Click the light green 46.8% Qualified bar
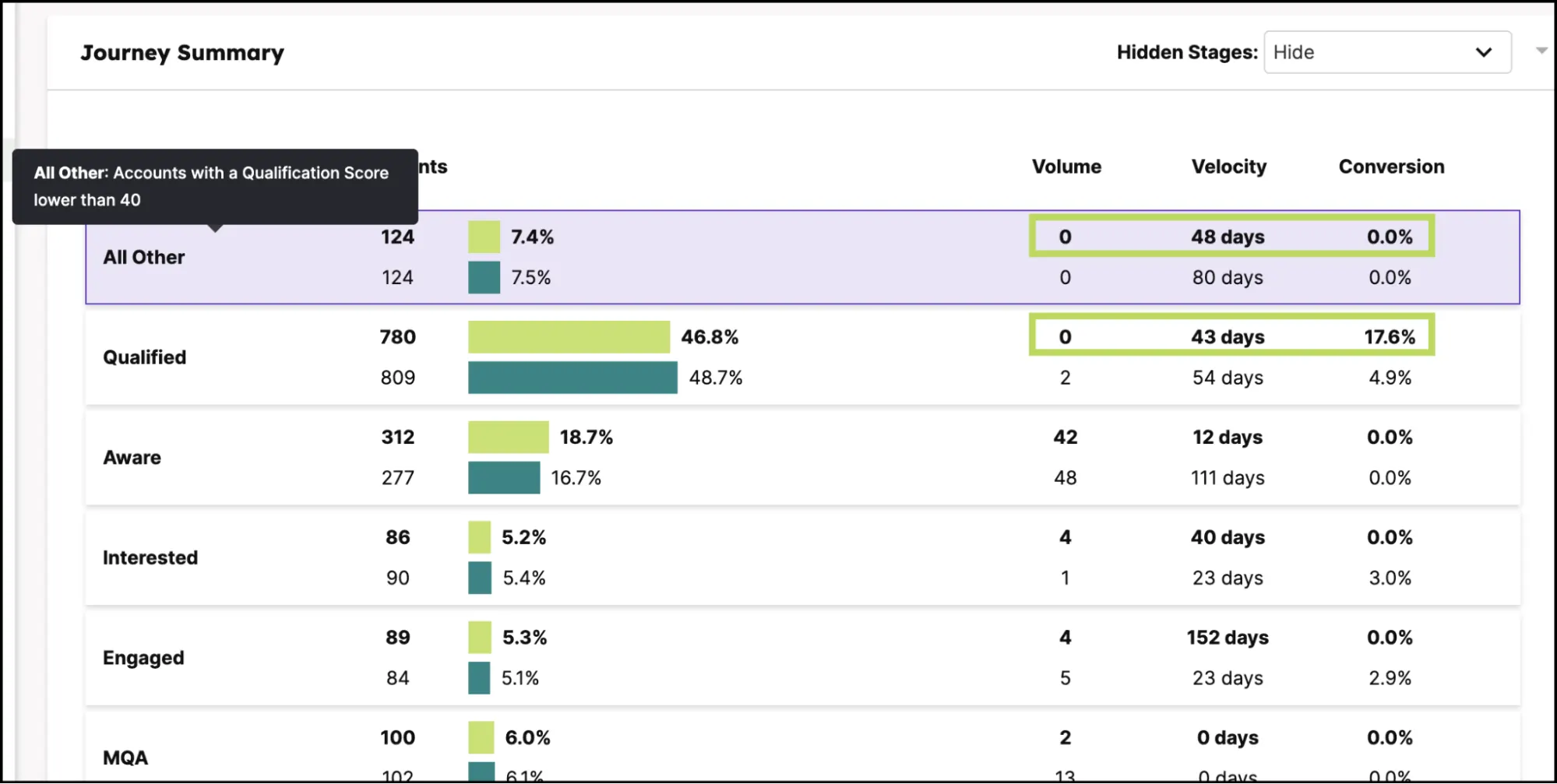This screenshot has width=1557, height=784. click(569, 337)
